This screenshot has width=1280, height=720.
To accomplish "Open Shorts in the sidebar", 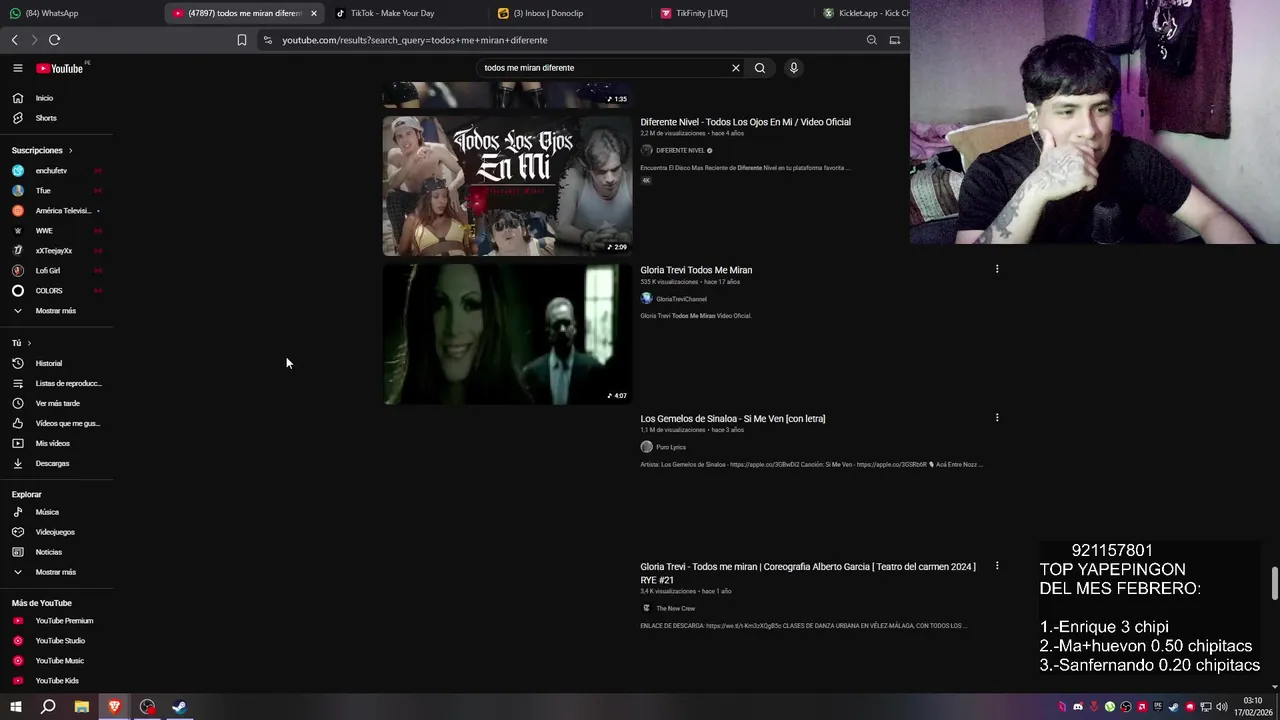I will point(56,118).
